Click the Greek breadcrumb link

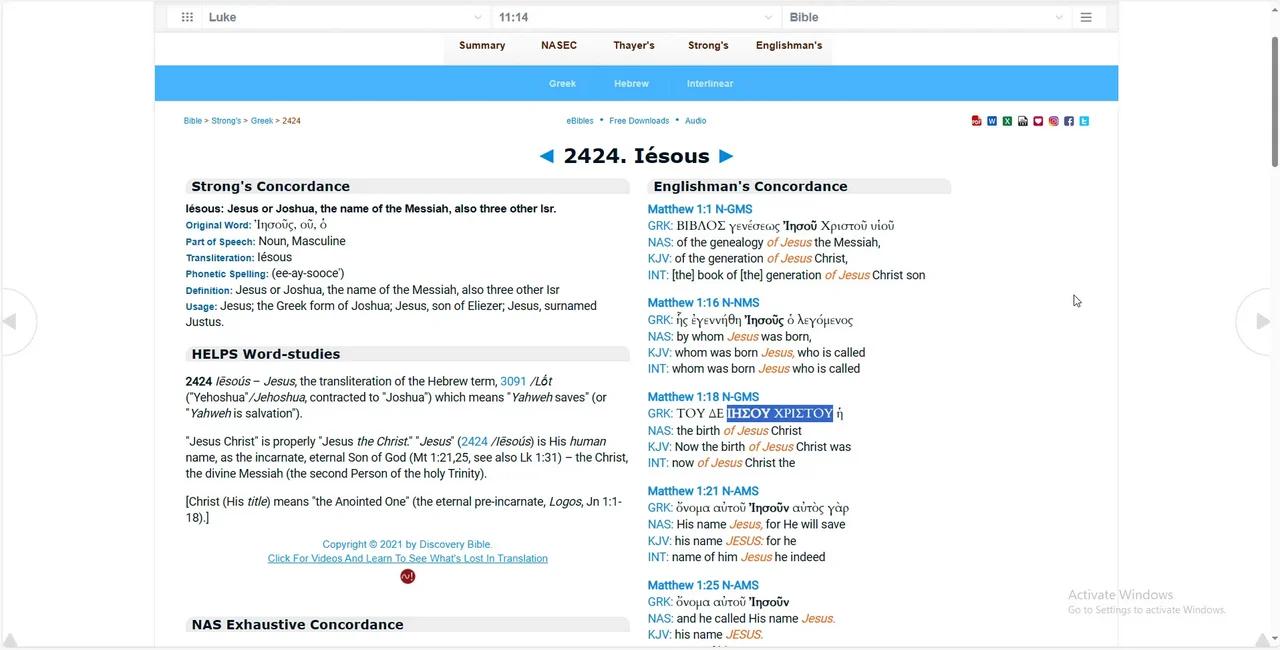[262, 121]
